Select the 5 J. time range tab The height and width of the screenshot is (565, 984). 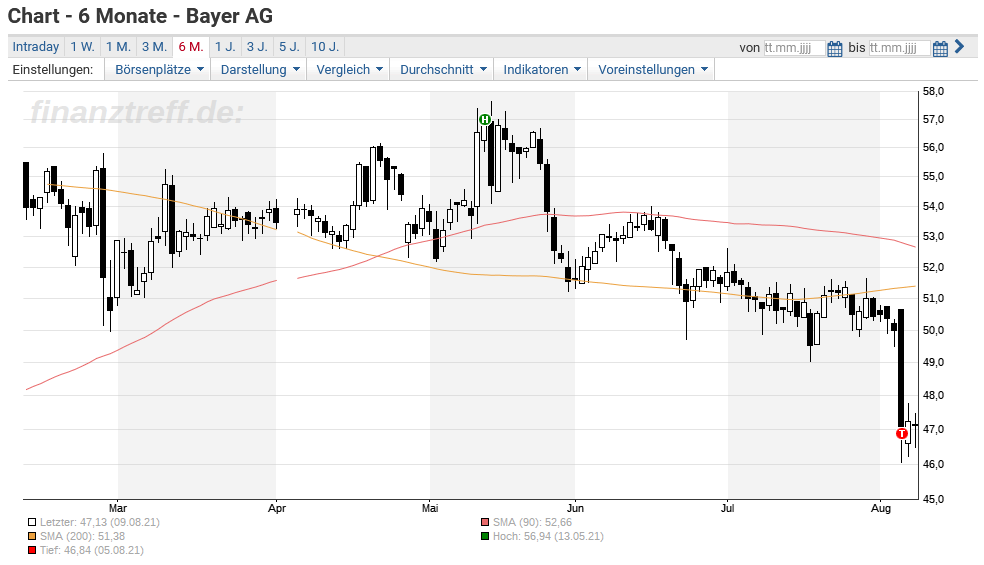[x=289, y=46]
